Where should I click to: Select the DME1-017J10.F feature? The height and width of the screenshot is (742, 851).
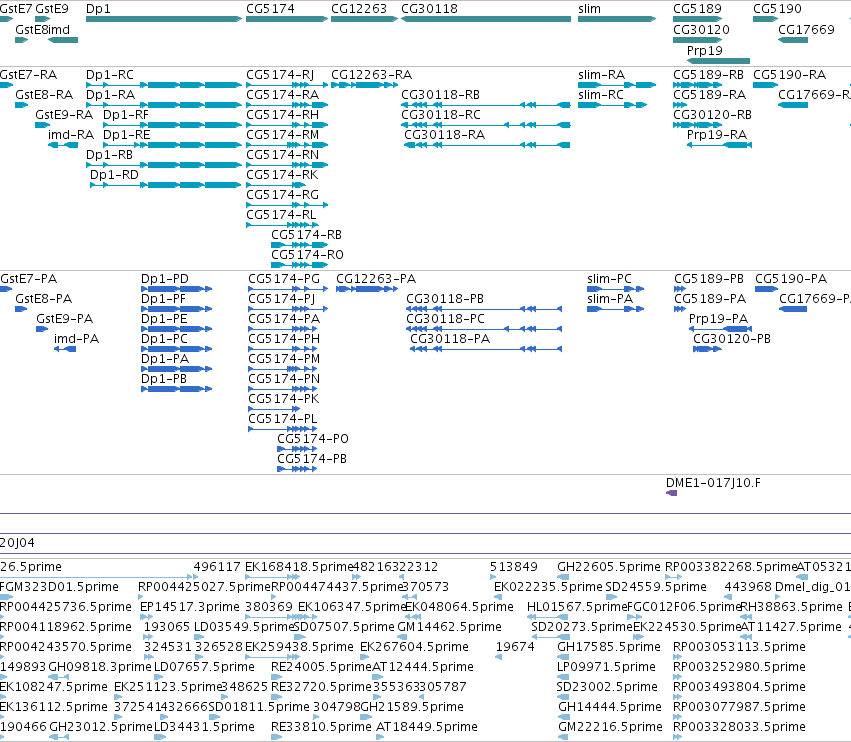[671, 493]
